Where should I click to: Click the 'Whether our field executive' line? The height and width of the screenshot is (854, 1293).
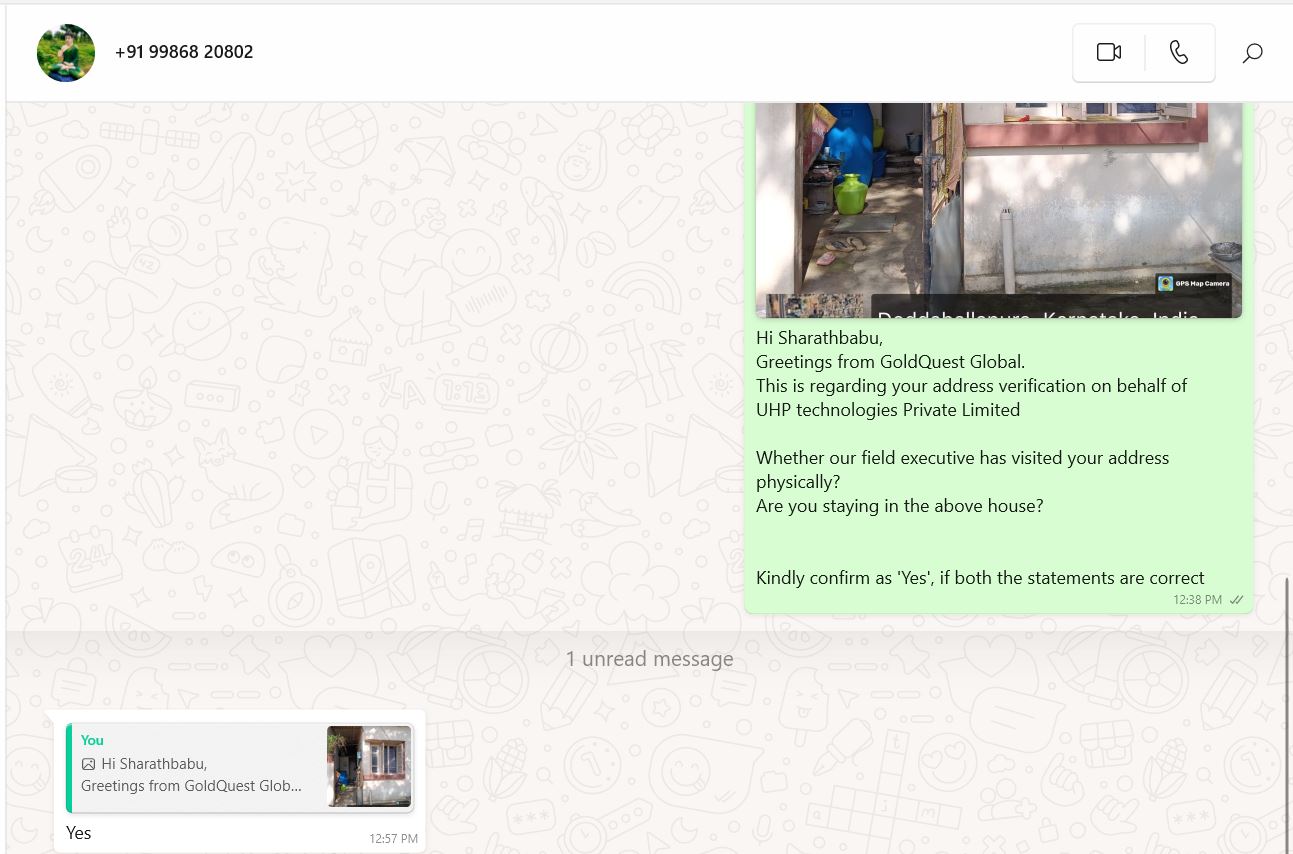point(962,458)
